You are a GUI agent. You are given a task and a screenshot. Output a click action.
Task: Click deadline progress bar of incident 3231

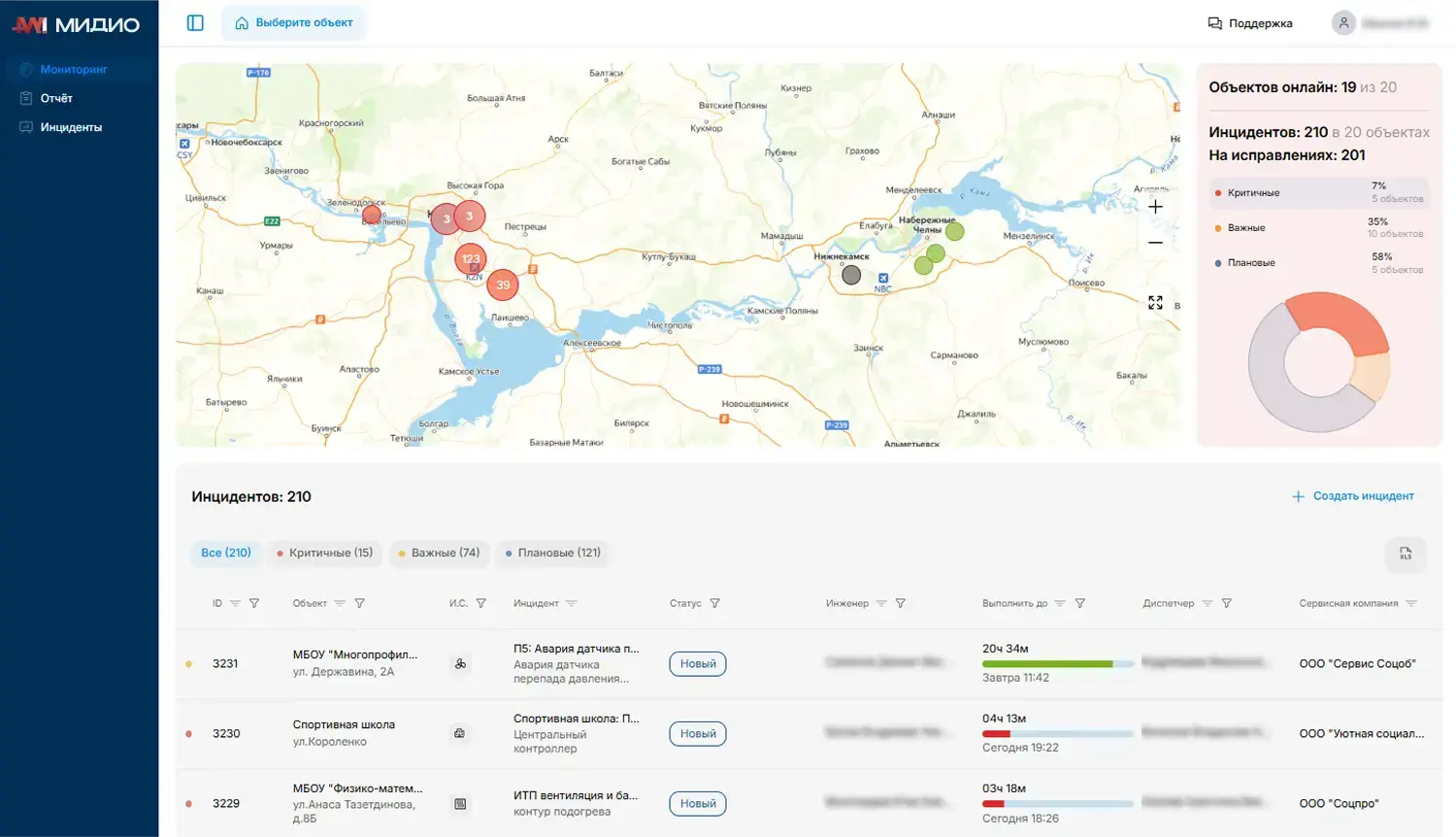(1058, 663)
